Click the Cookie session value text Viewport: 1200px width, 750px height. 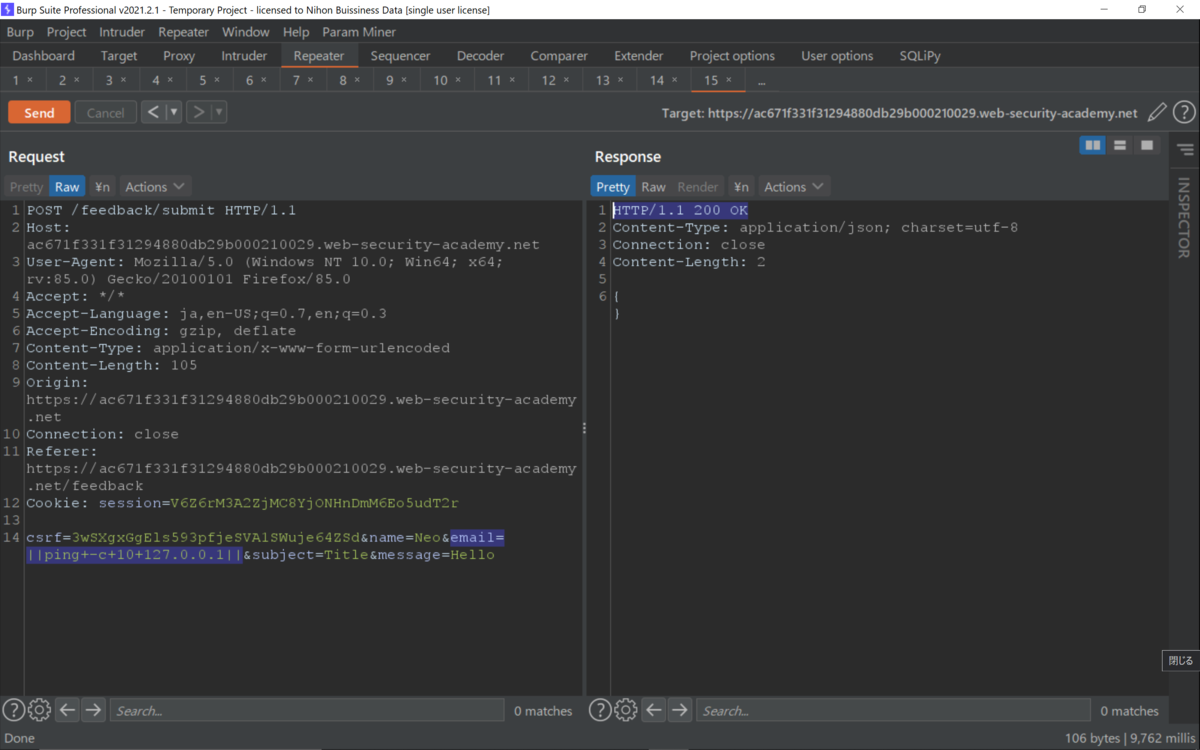pyautogui.click(x=315, y=503)
